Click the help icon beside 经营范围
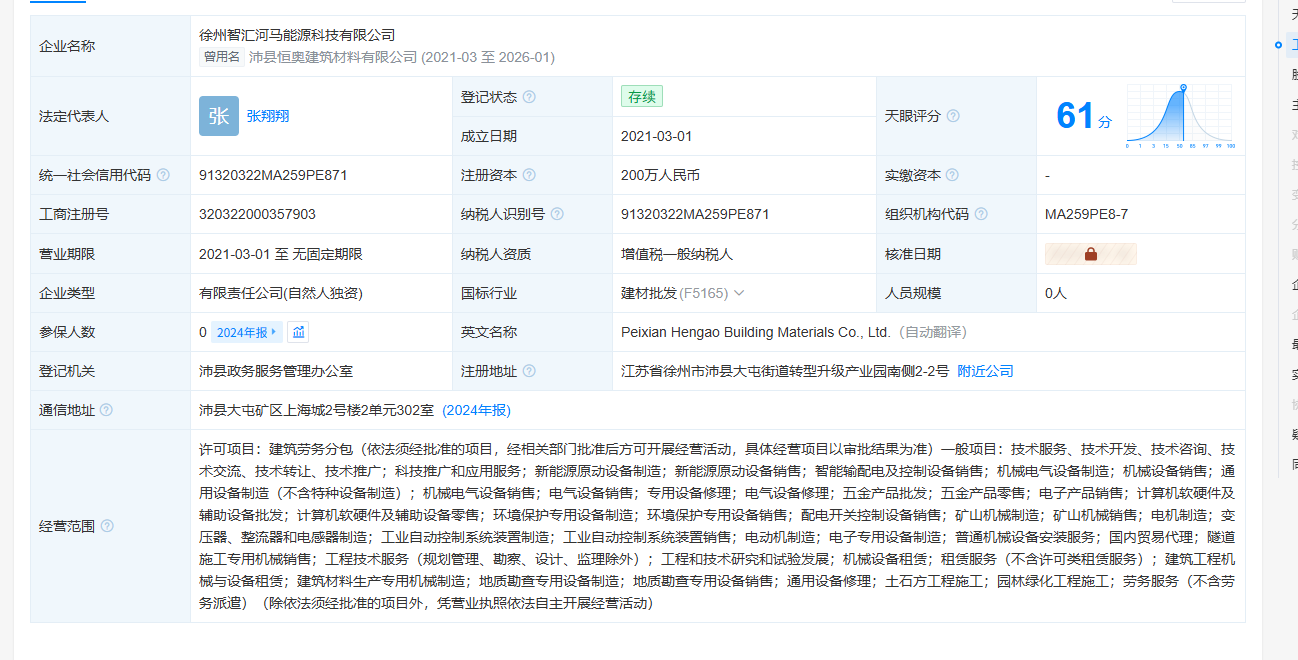The height and width of the screenshot is (660, 1298). (107, 526)
